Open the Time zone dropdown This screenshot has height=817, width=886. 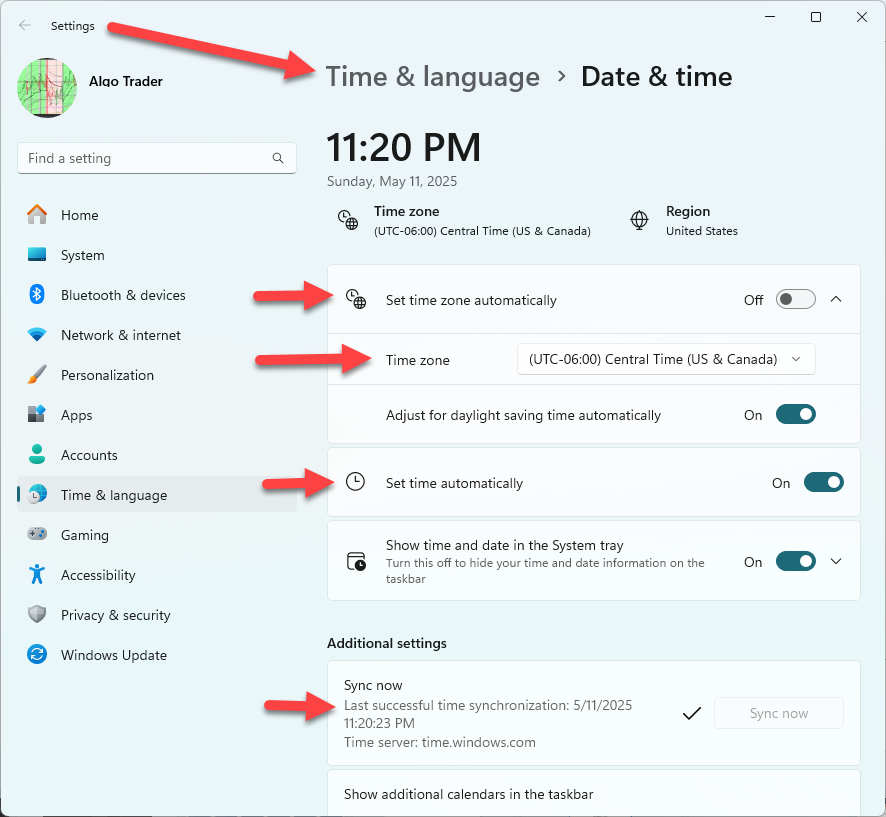666,359
